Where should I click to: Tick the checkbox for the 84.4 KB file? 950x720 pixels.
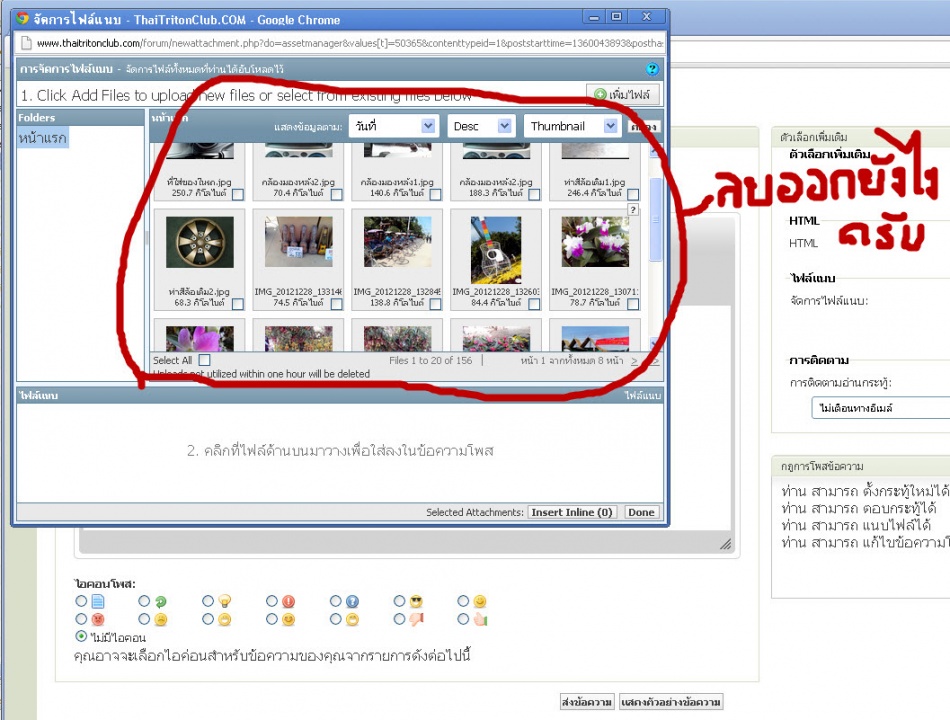(x=534, y=304)
